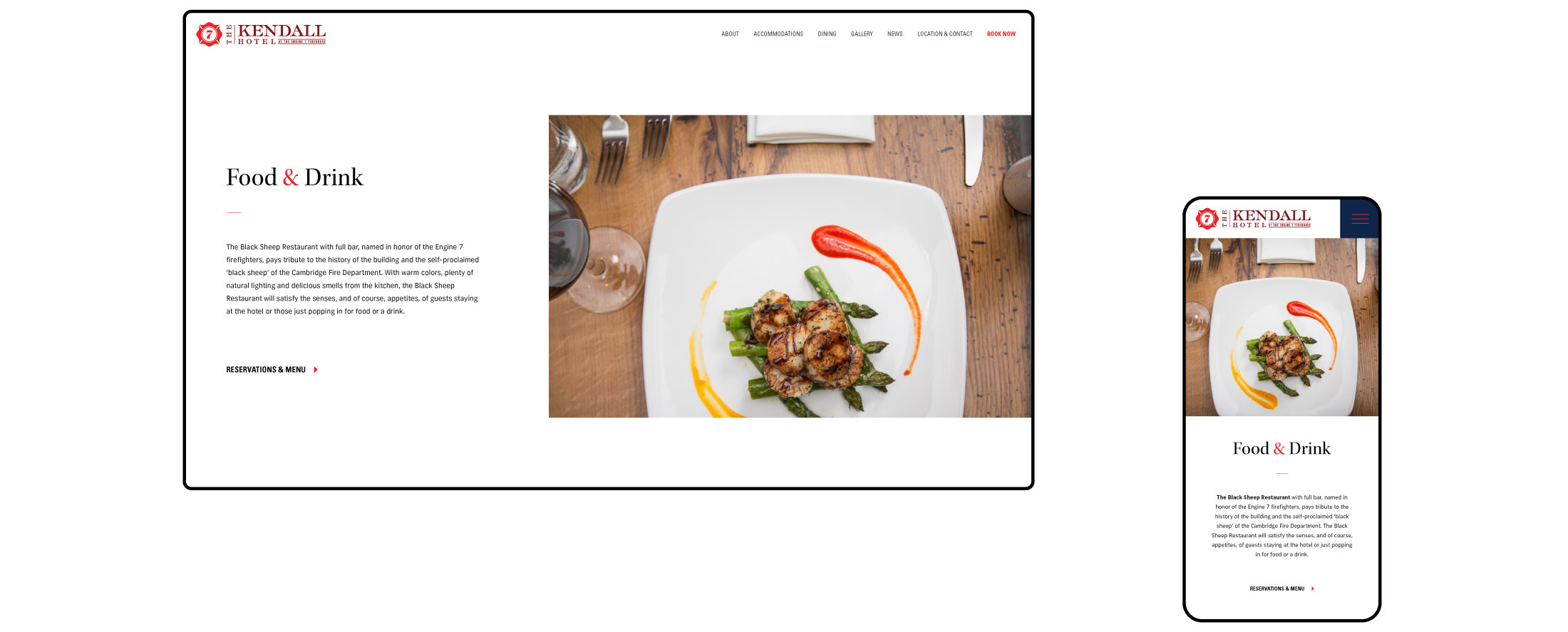Open the News nav link
Viewport: 1568px width, 632px height.
[x=895, y=34]
